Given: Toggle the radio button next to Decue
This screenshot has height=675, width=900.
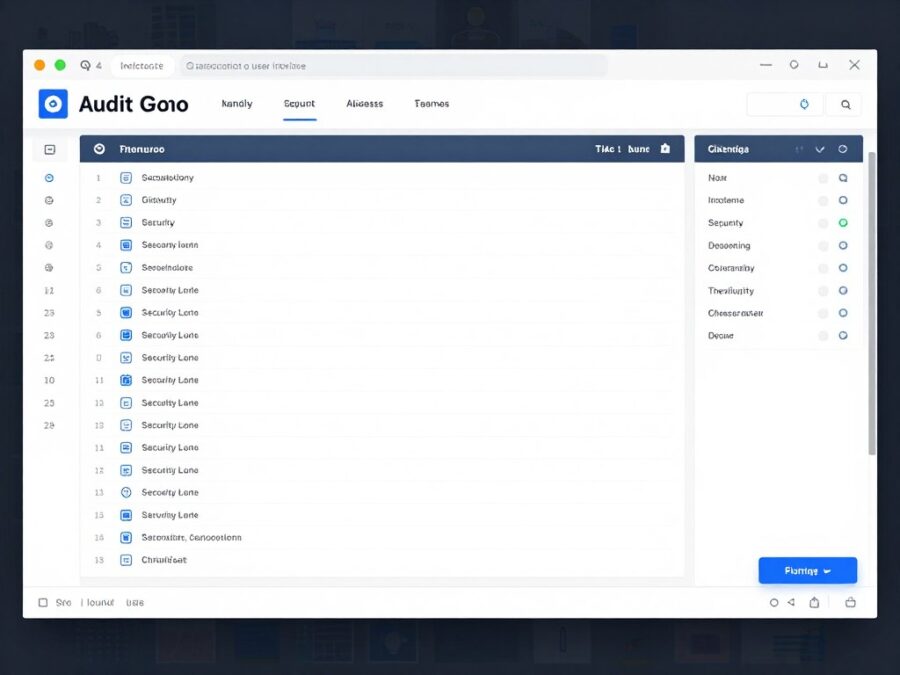Looking at the screenshot, I should [842, 335].
